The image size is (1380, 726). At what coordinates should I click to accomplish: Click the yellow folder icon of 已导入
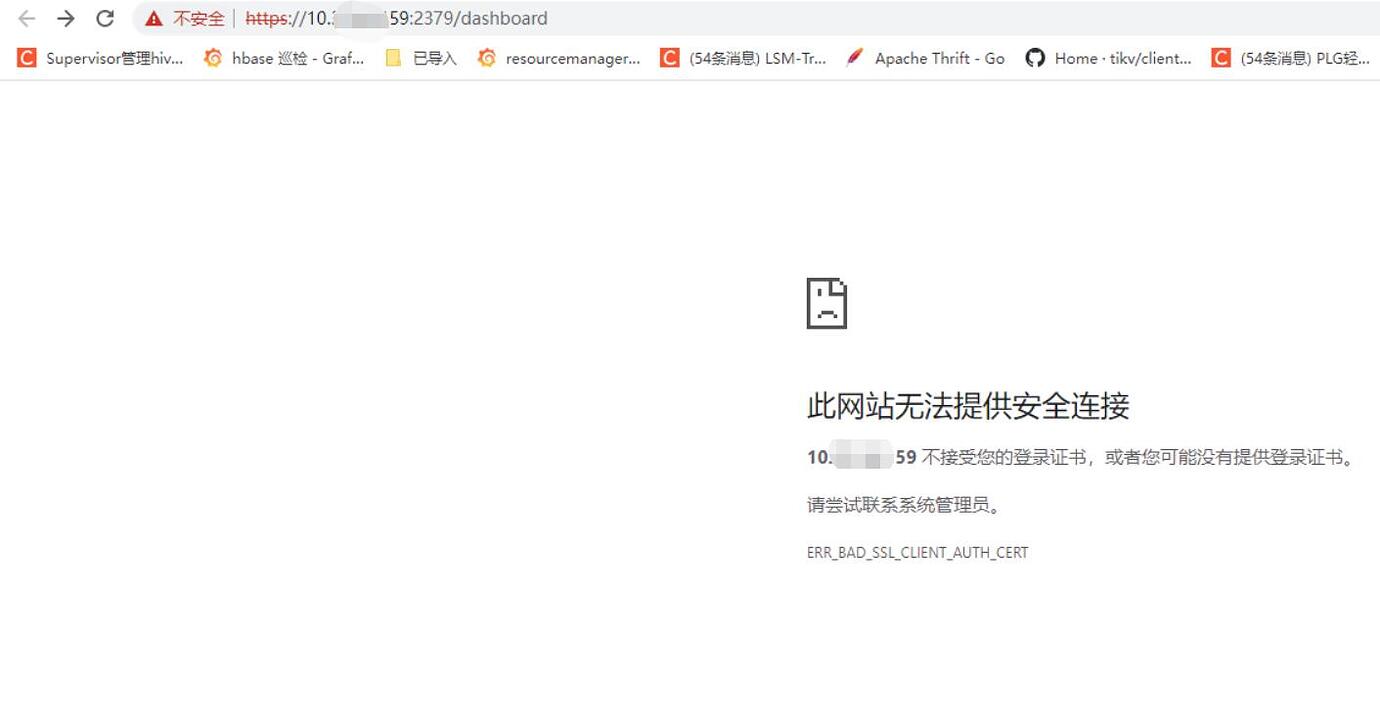tap(394, 58)
